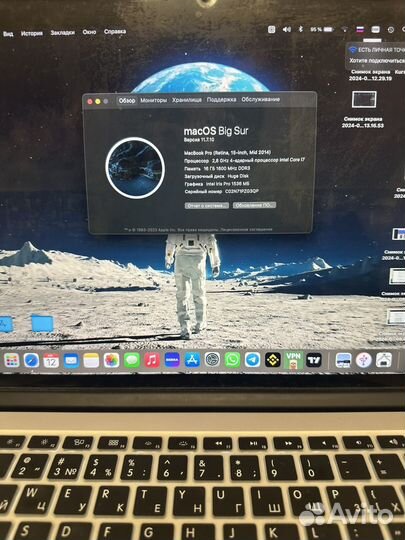Click the stop-recording icon in the menu bar

[272, 30]
